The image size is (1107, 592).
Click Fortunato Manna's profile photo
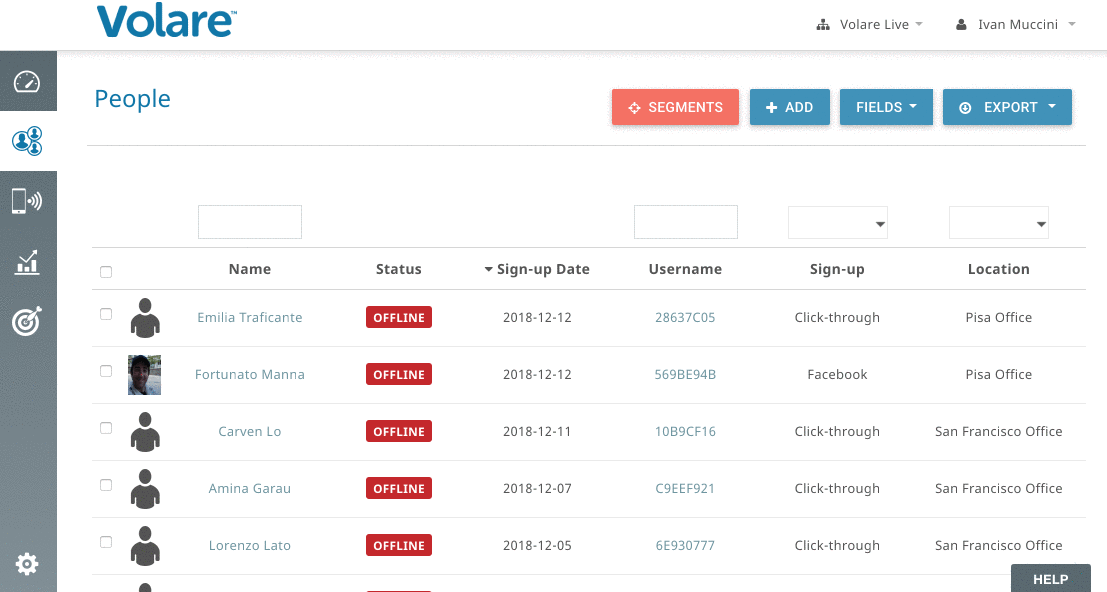point(145,375)
